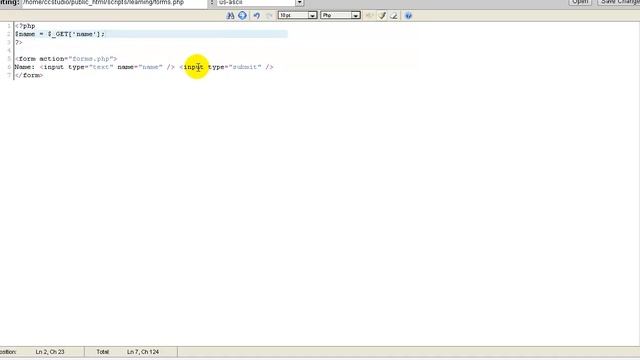Open the 10 pt font size dropdown
Screen dimensions: 640x360
tap(298, 16)
